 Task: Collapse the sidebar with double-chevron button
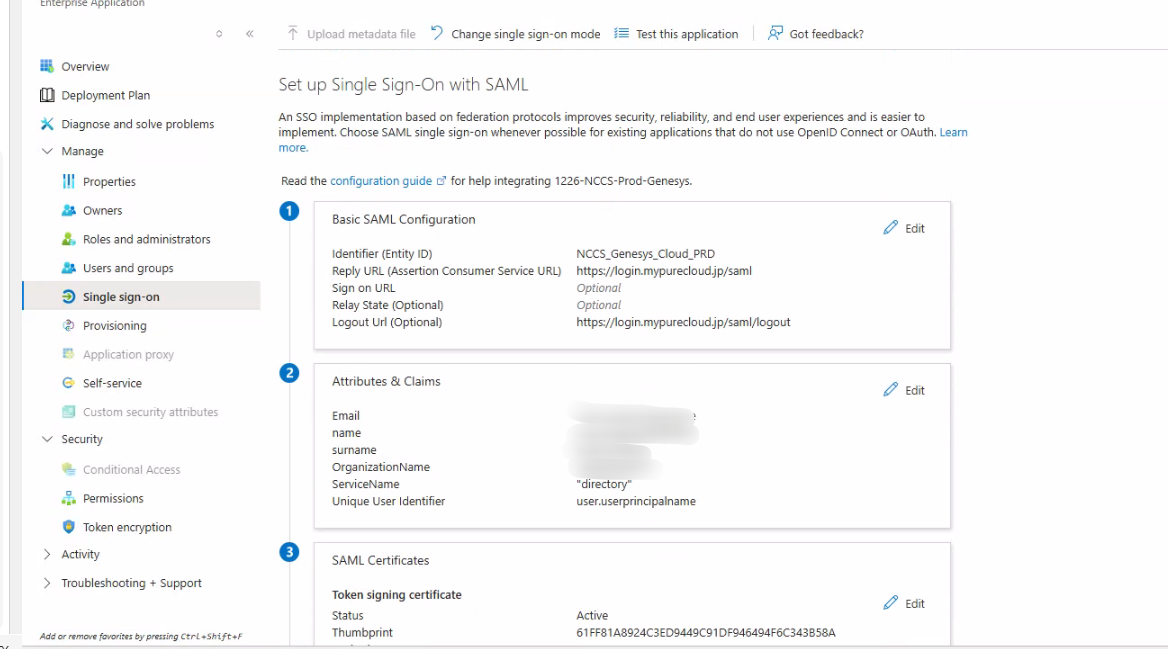[250, 34]
